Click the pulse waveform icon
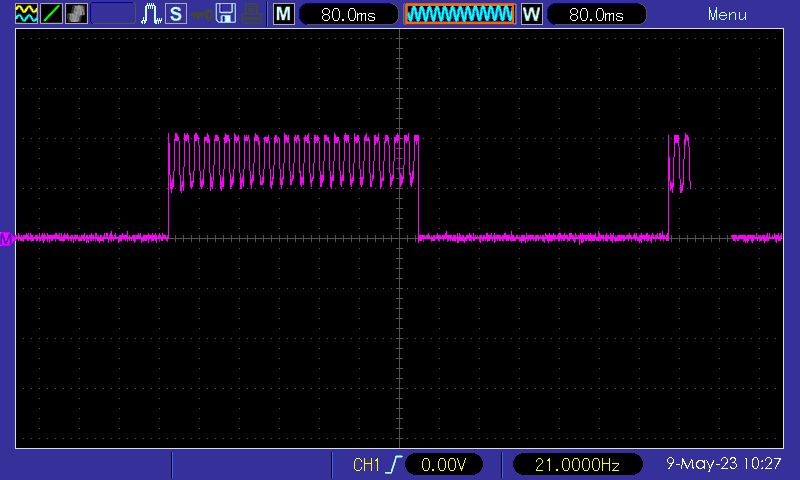The width and height of the screenshot is (800, 480). point(151,14)
